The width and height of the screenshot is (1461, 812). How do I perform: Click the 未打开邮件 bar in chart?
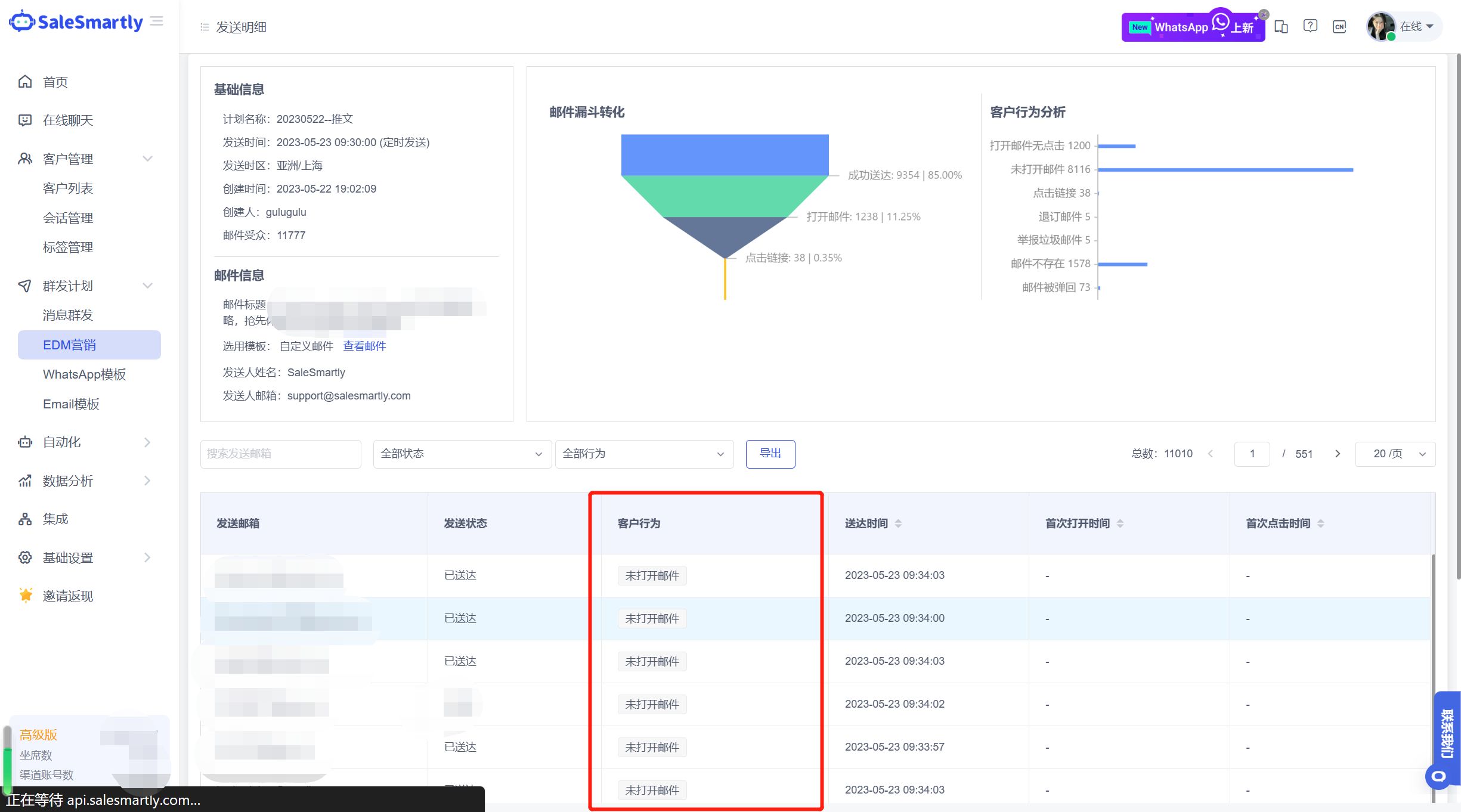pyautogui.click(x=1225, y=170)
